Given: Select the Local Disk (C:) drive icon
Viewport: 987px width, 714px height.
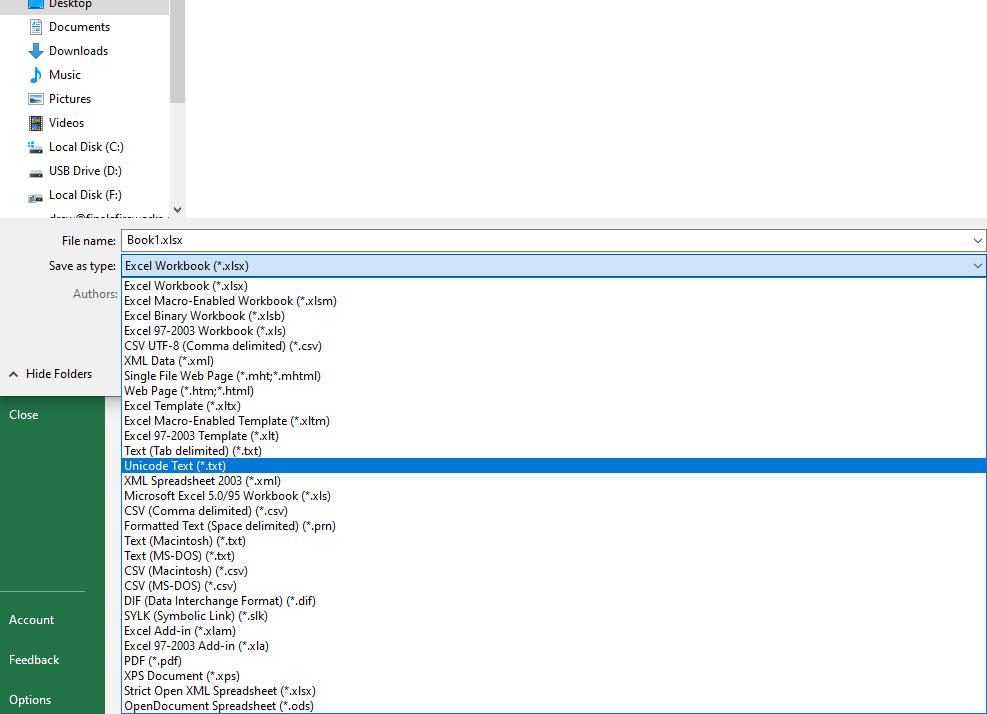Looking at the screenshot, I should 35,147.
